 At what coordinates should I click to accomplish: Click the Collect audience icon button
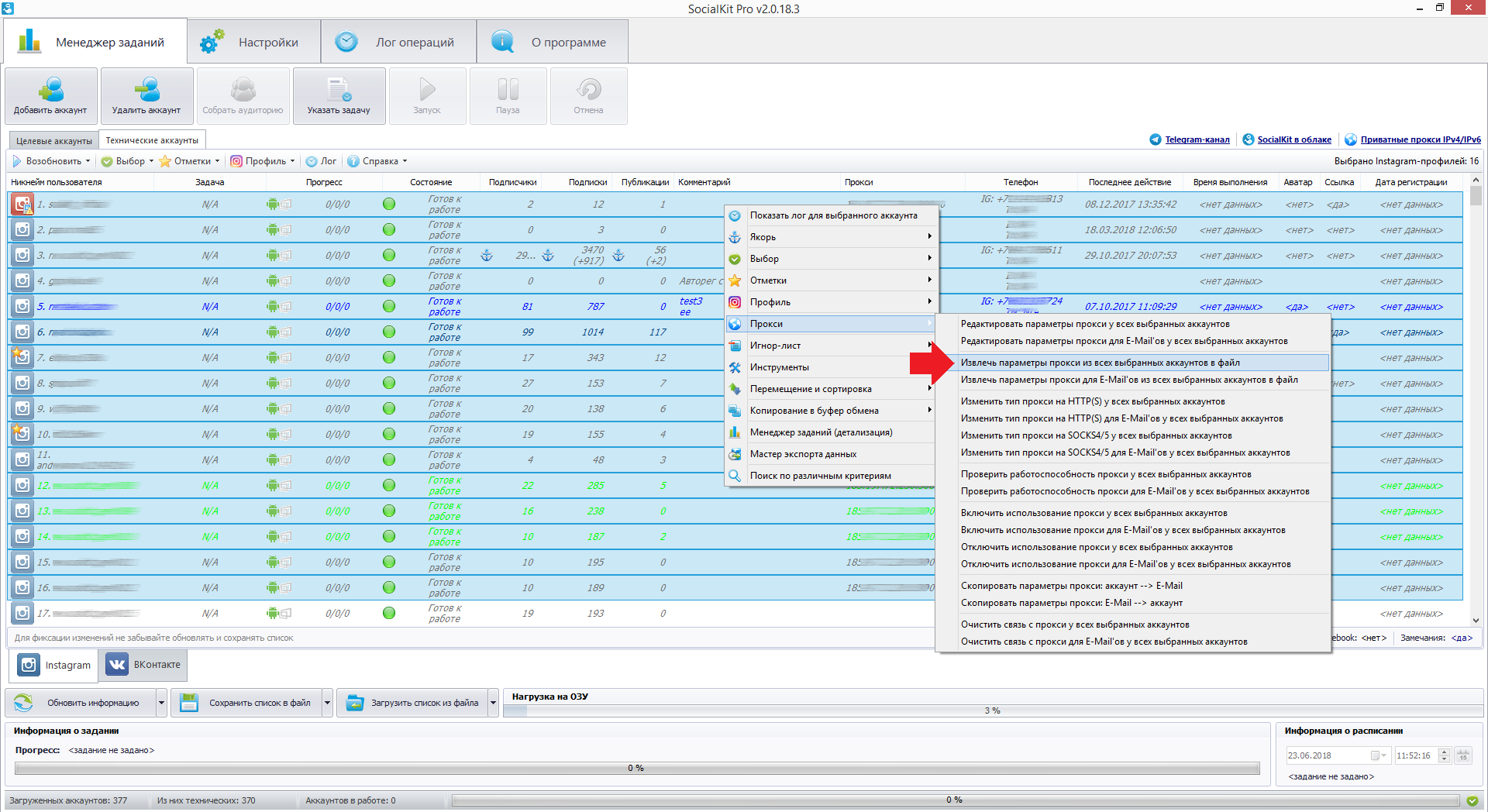click(x=243, y=95)
